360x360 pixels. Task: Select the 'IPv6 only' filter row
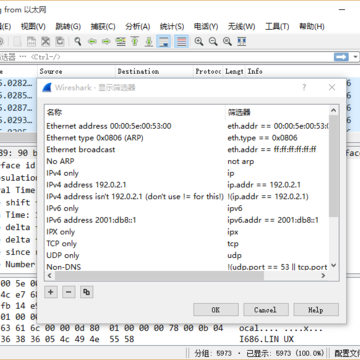tap(187, 208)
